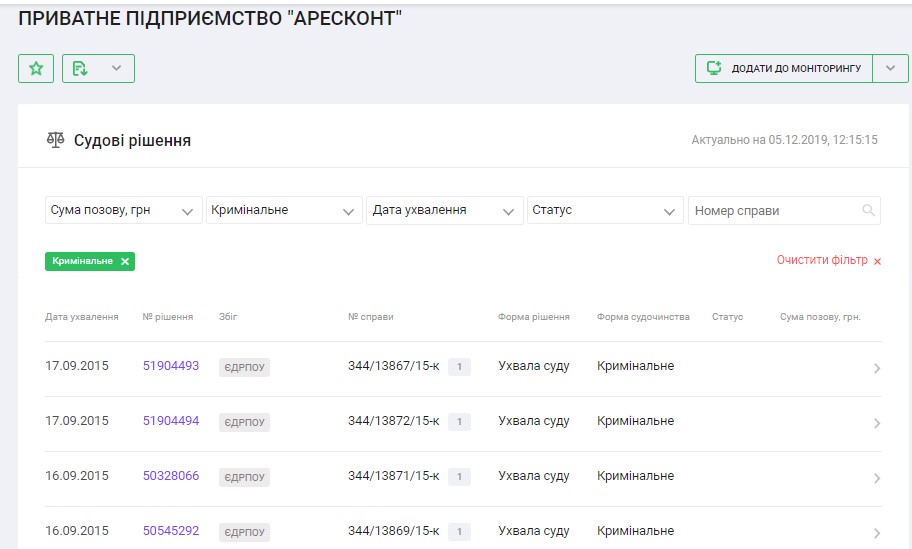This screenshot has width=912, height=549.
Task: Click the search magnifier in Номер справи
Action: (868, 210)
